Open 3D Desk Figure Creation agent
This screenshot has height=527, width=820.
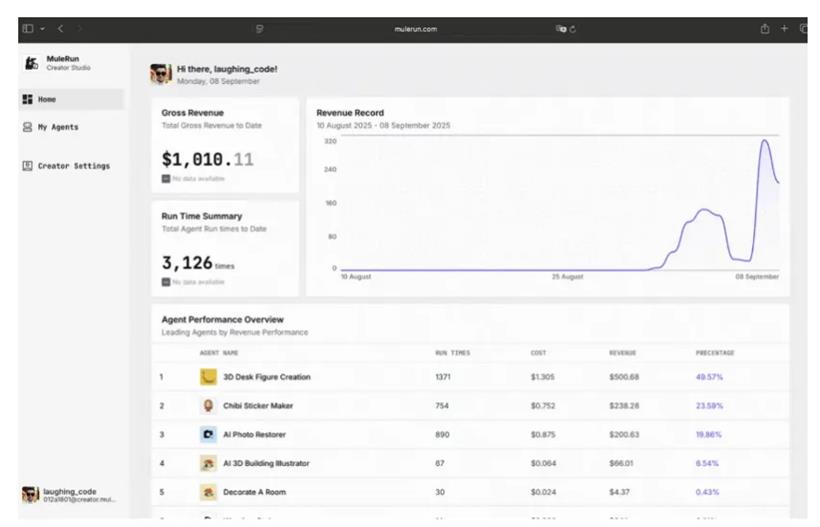coord(267,377)
